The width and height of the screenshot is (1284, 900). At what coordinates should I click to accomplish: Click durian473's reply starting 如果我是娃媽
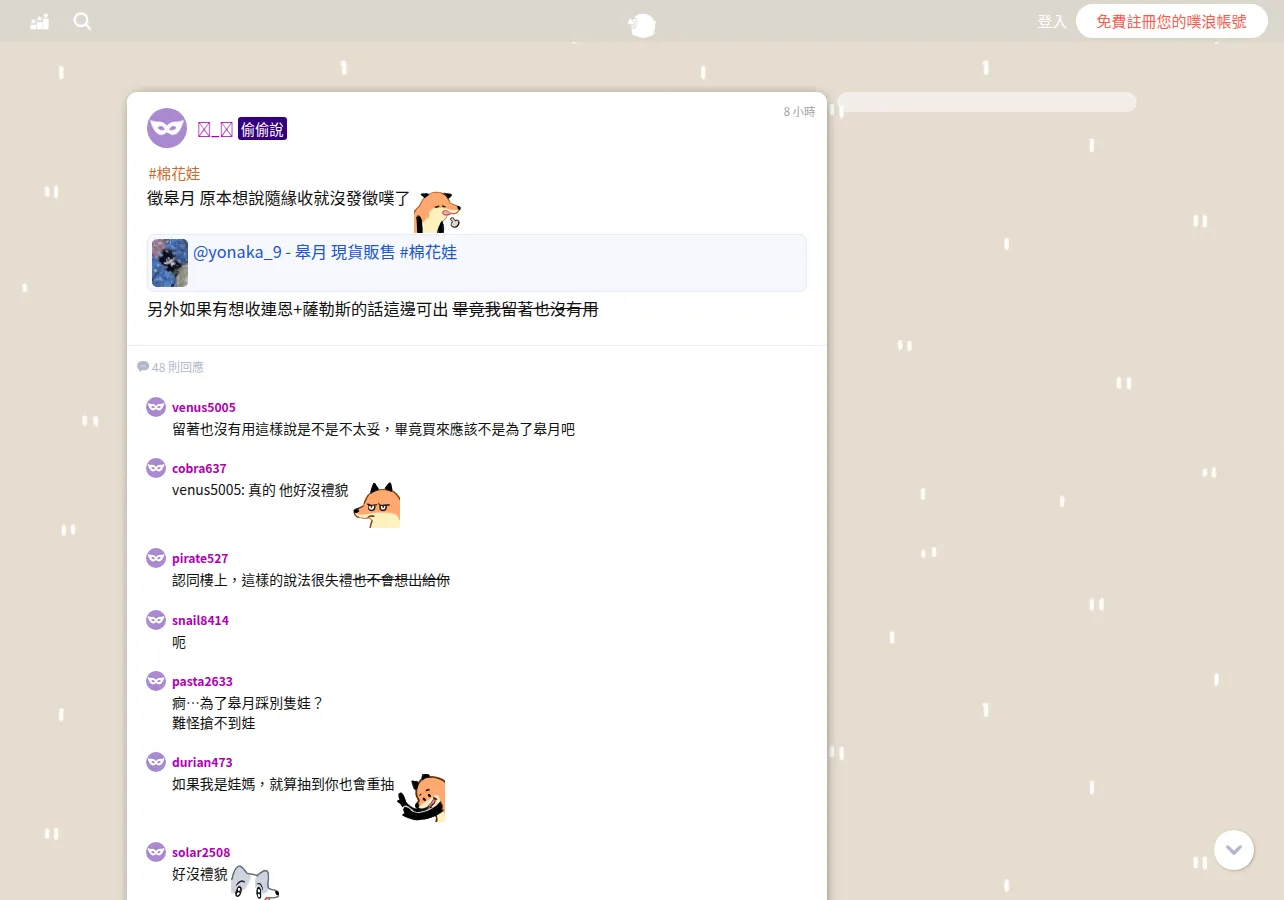coord(283,784)
